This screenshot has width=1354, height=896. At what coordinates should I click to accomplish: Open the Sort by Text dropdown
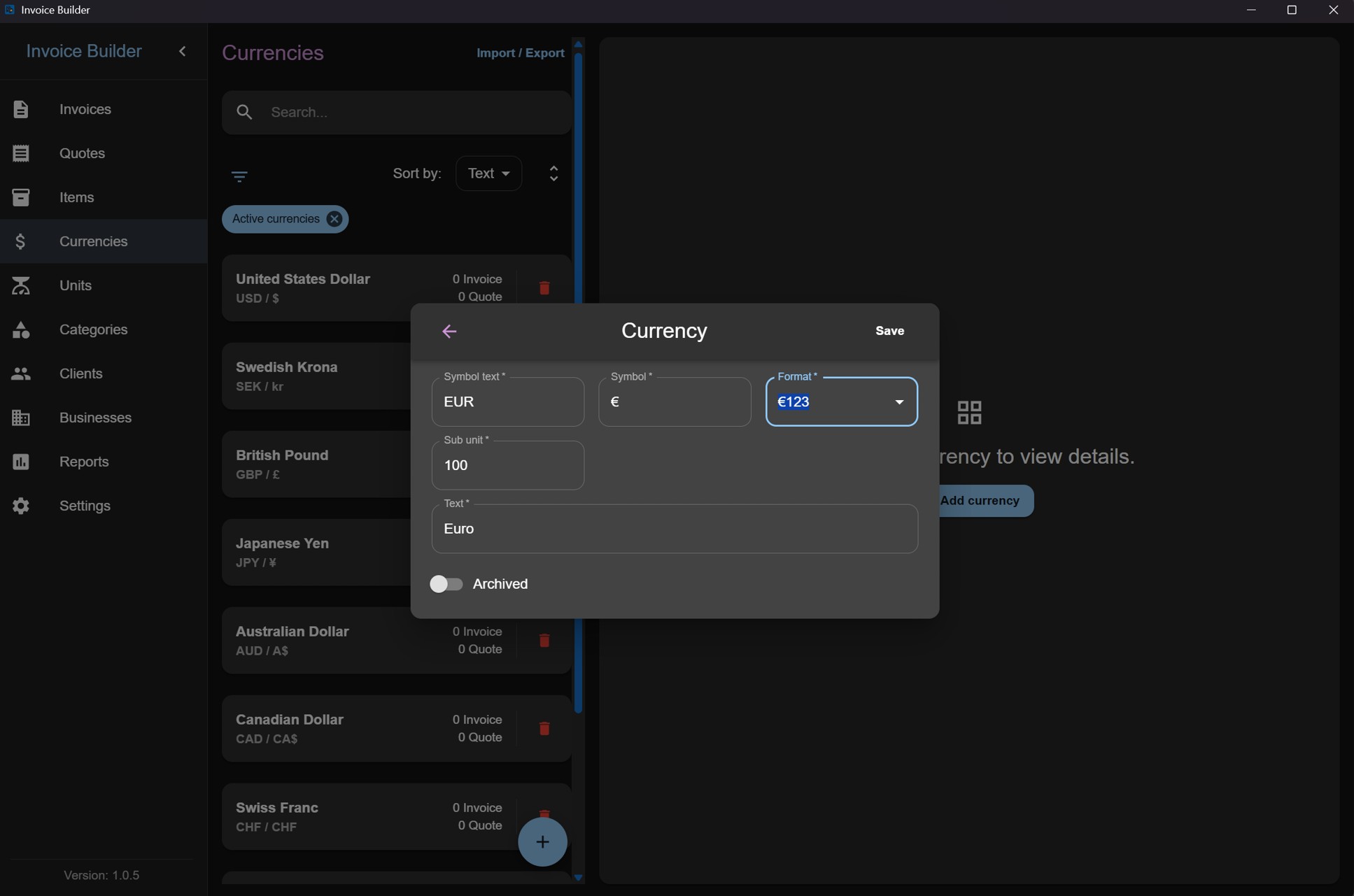click(x=488, y=173)
